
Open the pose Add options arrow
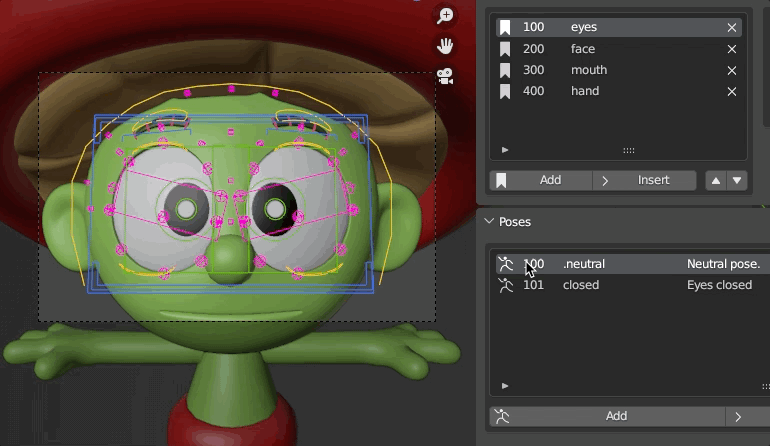tap(738, 417)
